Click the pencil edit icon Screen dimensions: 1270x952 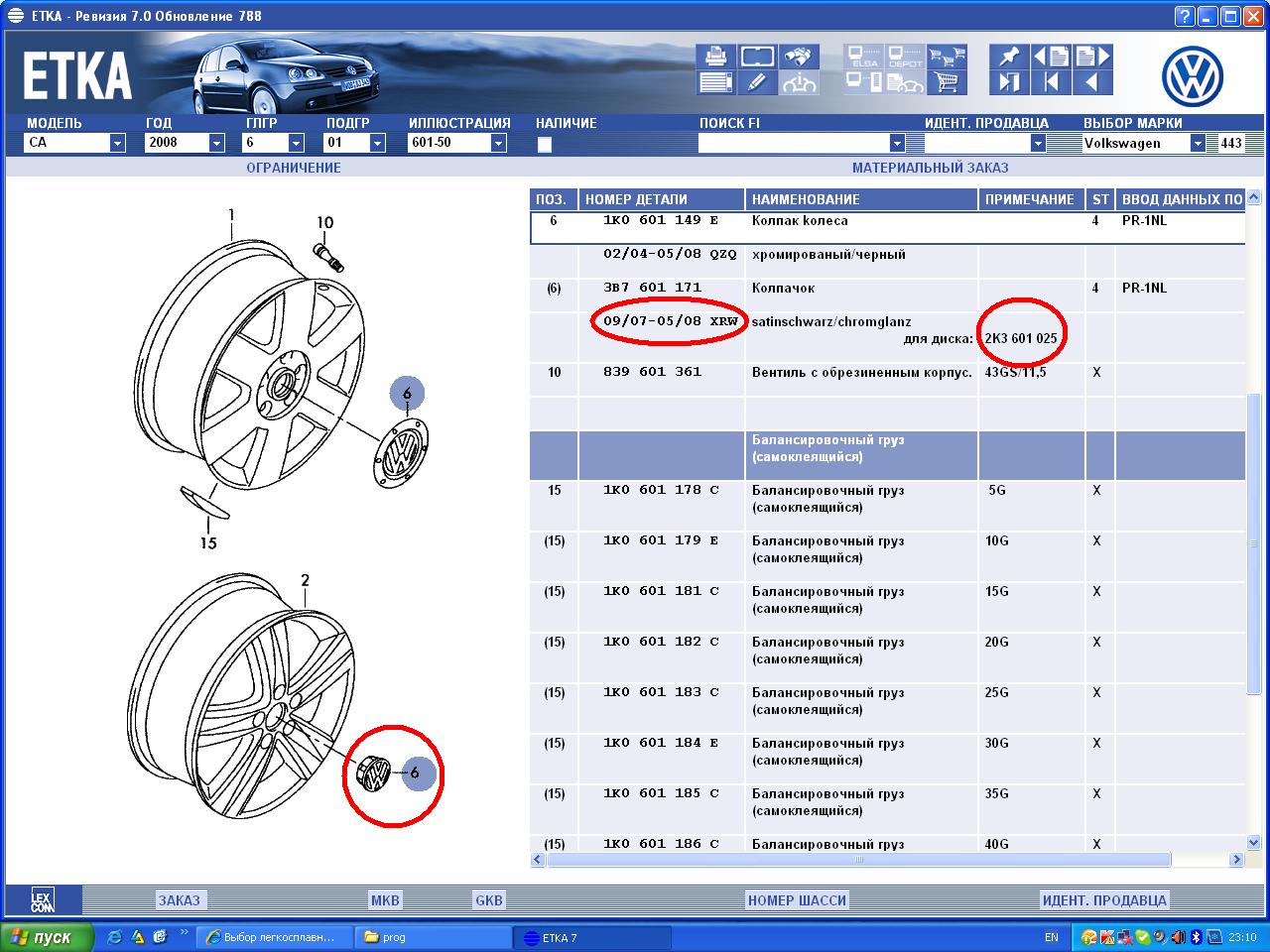[757, 83]
